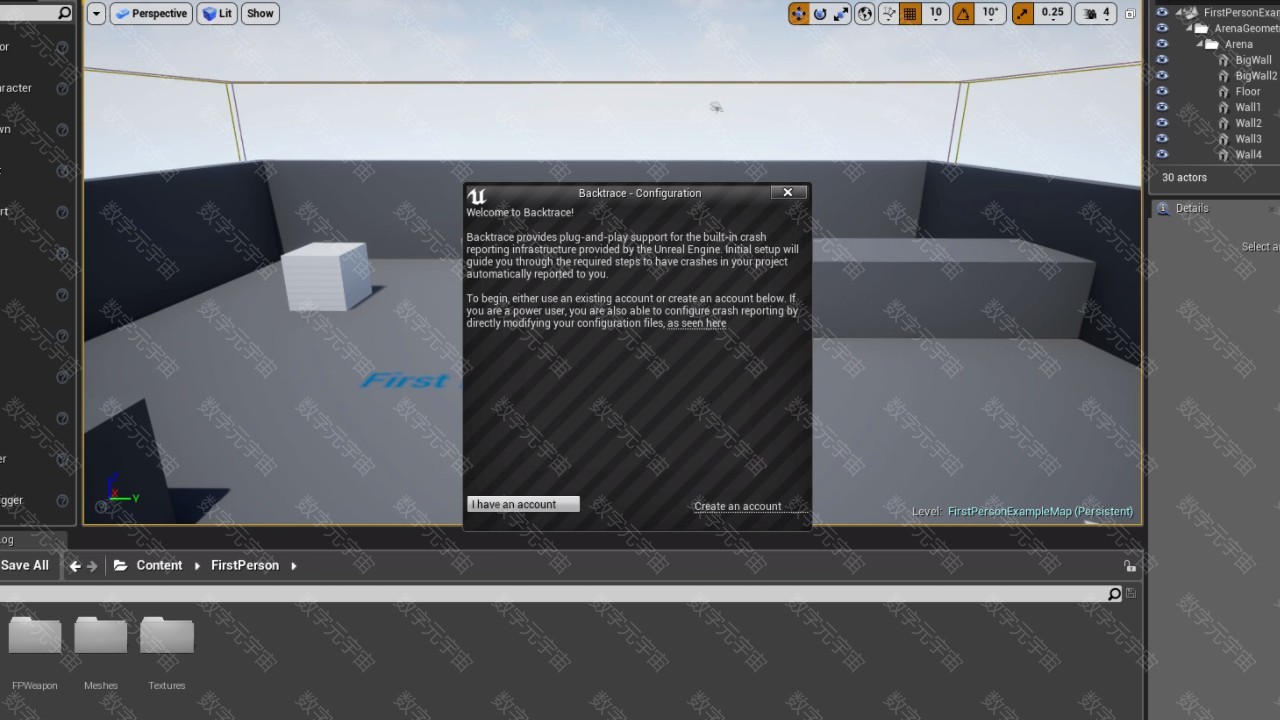Open scale snap value 0.25 dropdown
1280x720 pixels.
pos(1052,13)
